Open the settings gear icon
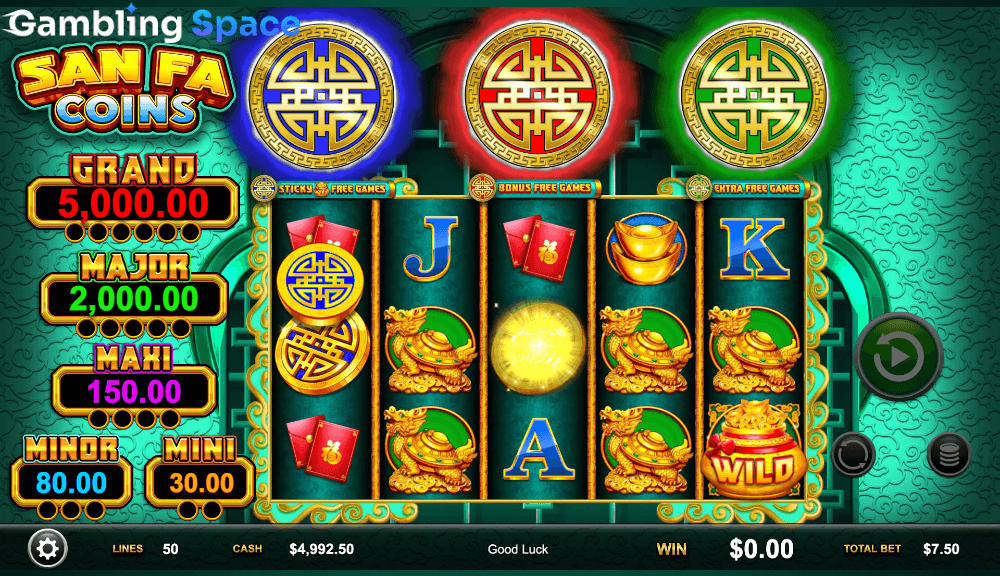The image size is (1000, 576). pos(48,549)
